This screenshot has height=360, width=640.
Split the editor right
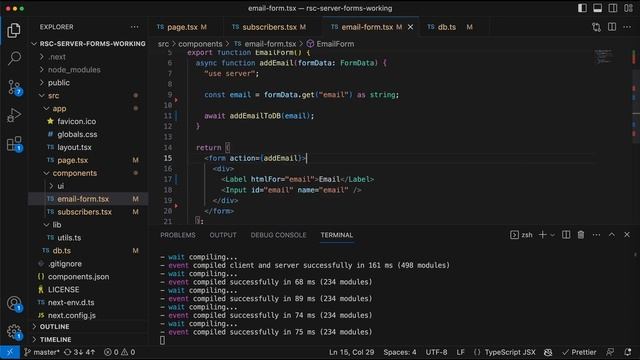(x=612, y=27)
